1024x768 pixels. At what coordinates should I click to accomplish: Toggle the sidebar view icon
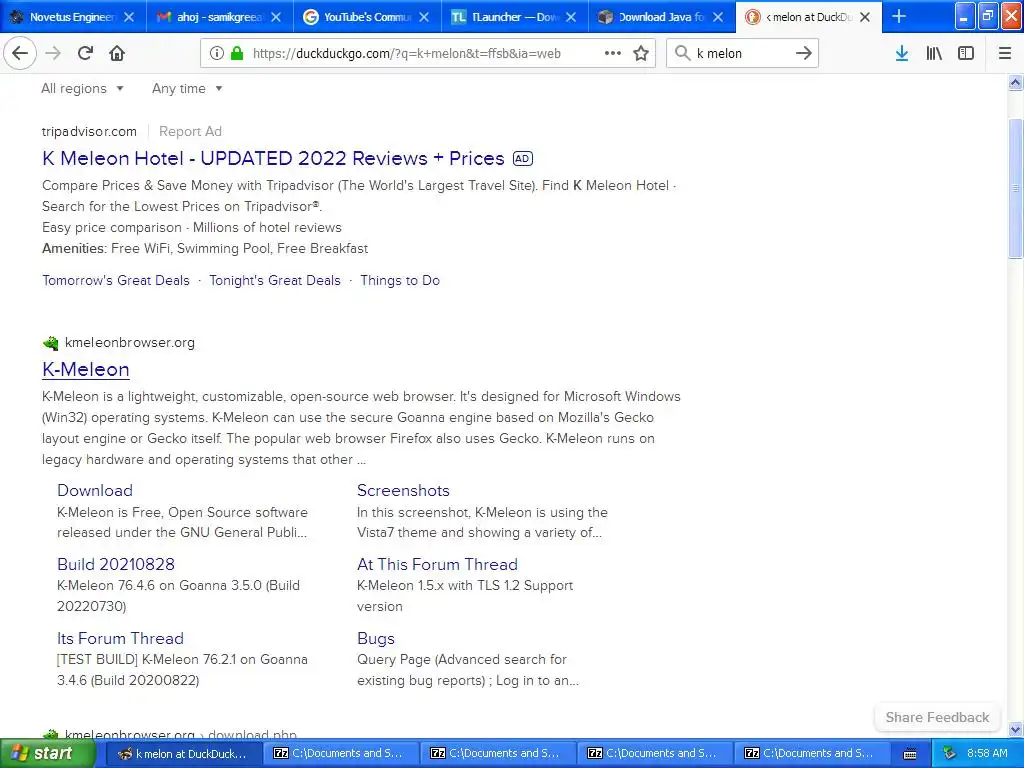coord(966,53)
